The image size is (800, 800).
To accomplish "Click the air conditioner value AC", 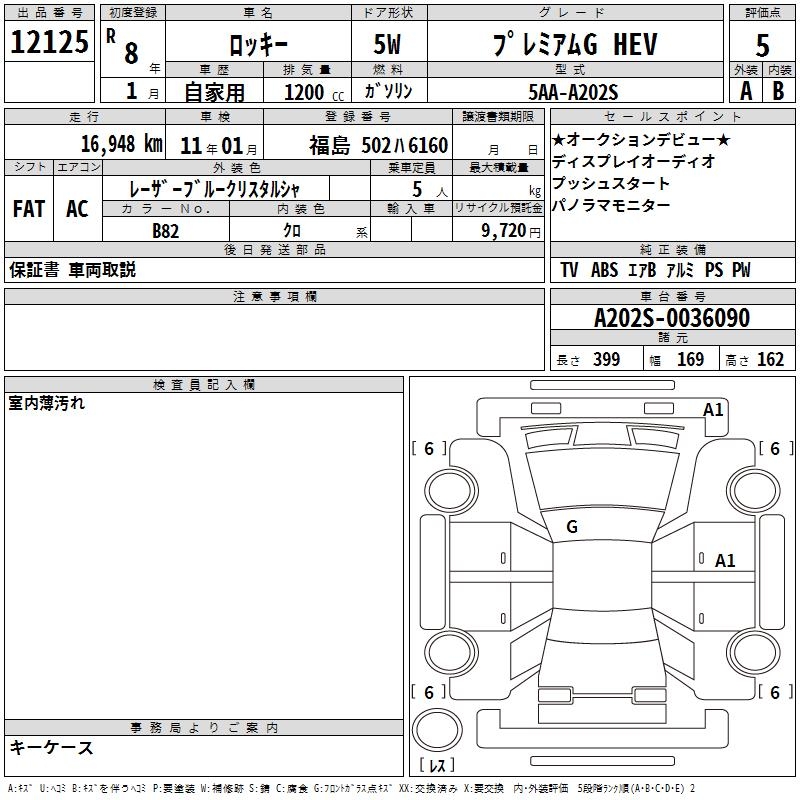I will pos(77,209).
